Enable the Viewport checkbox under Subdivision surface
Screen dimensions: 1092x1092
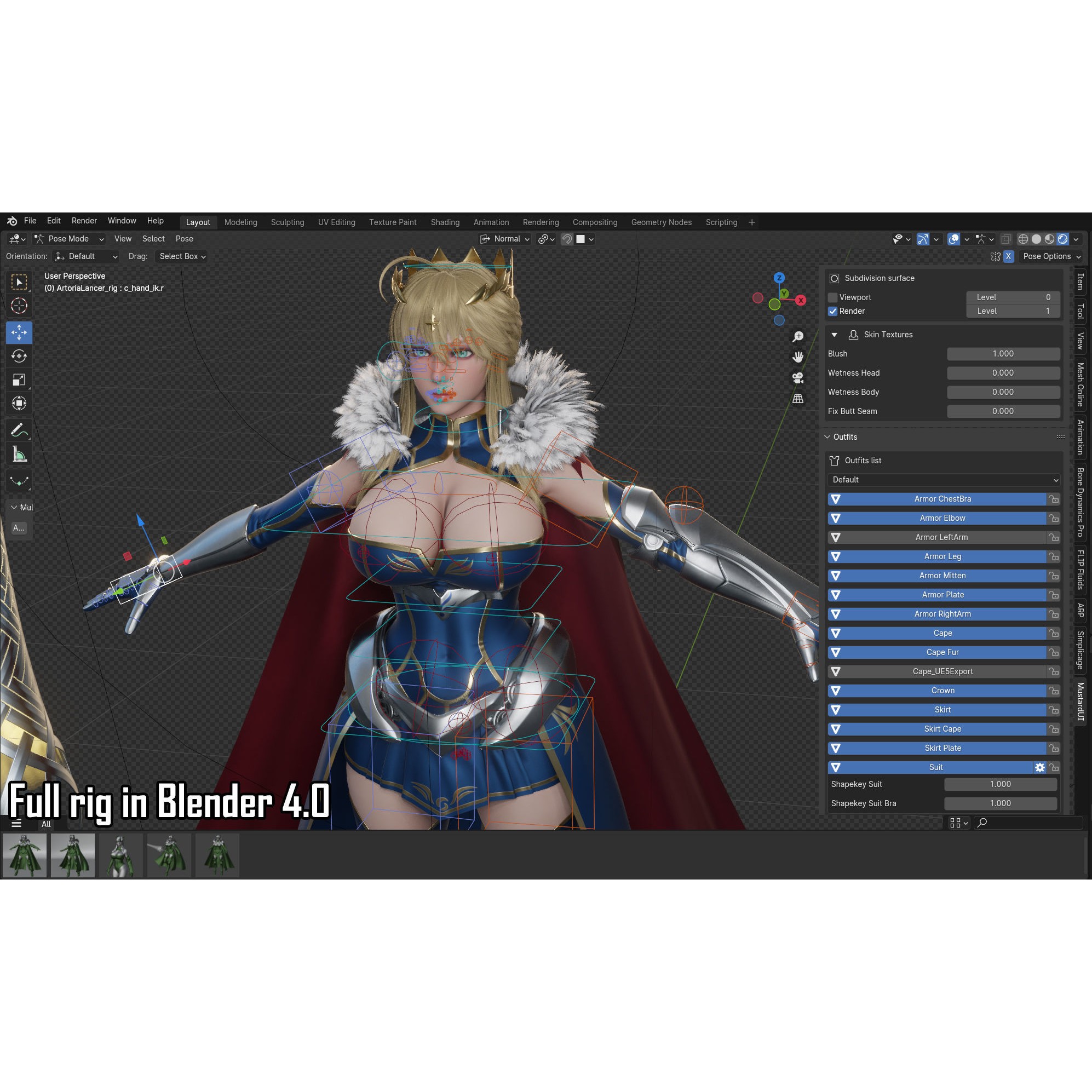click(x=832, y=297)
